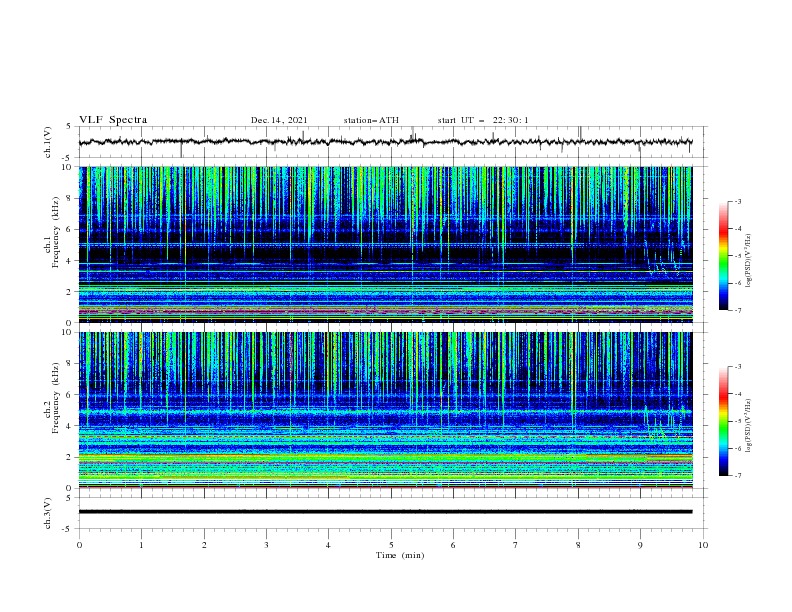This screenshot has width=792, height=612.
Task: Click the "ch.1(V)" waveform axis label
Action: pyautogui.click(x=48, y=142)
